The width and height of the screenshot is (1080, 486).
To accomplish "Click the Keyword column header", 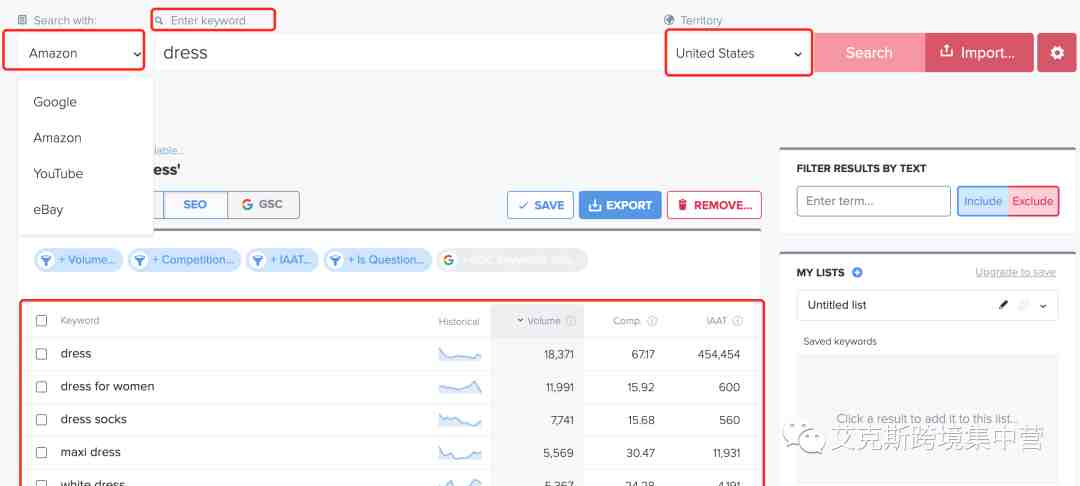I will [x=80, y=320].
